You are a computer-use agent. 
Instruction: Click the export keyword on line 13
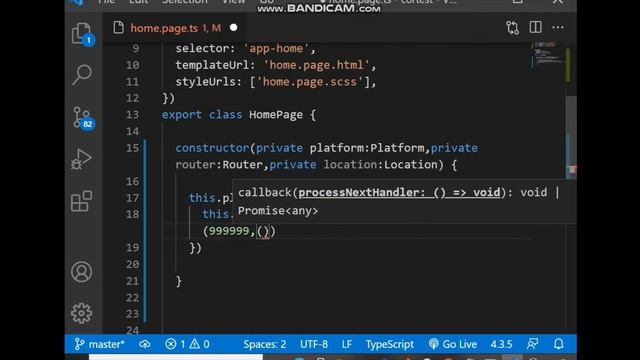click(x=182, y=115)
